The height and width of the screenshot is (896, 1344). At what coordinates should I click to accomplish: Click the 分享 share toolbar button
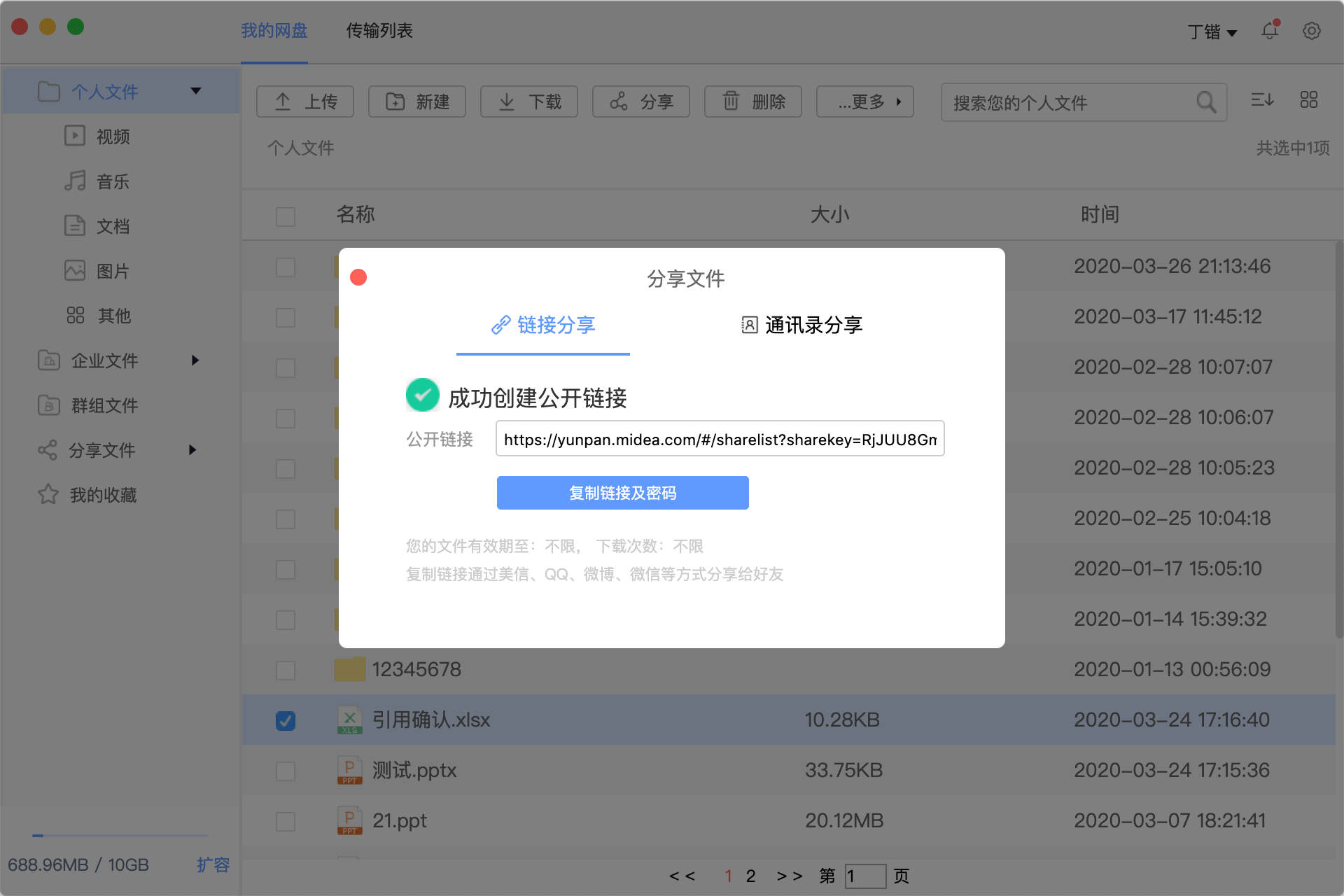tap(641, 101)
